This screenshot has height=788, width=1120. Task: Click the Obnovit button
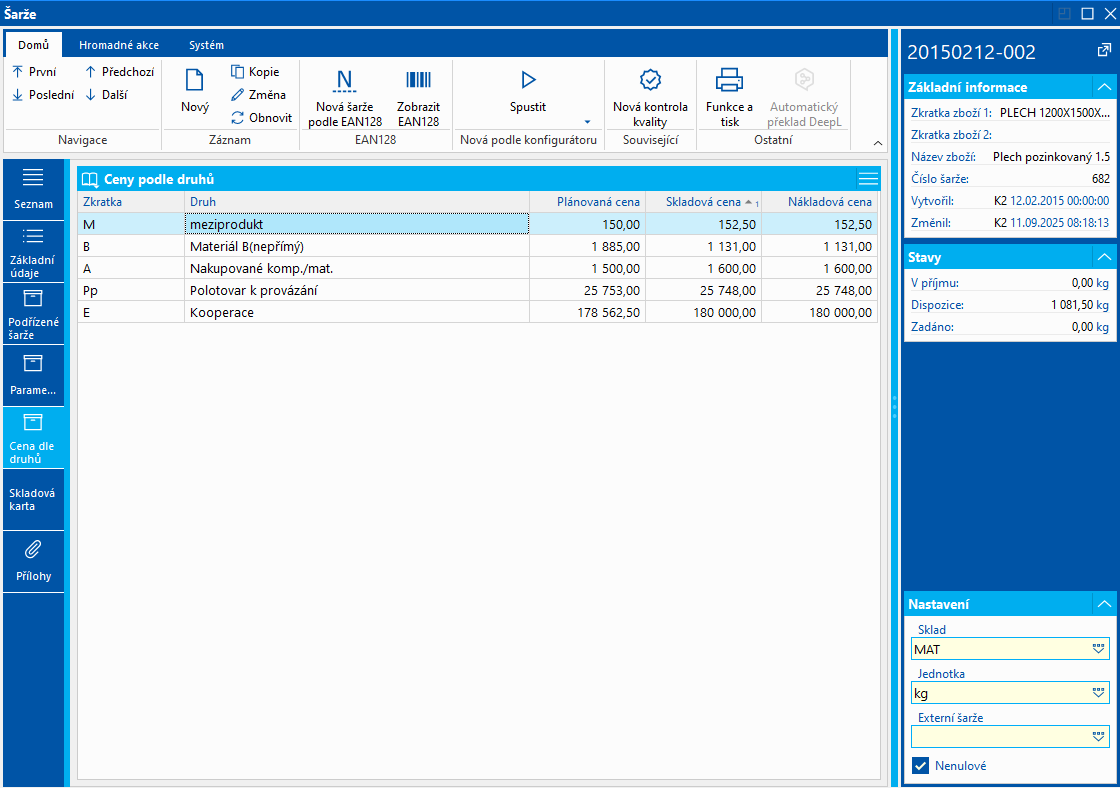[262, 118]
